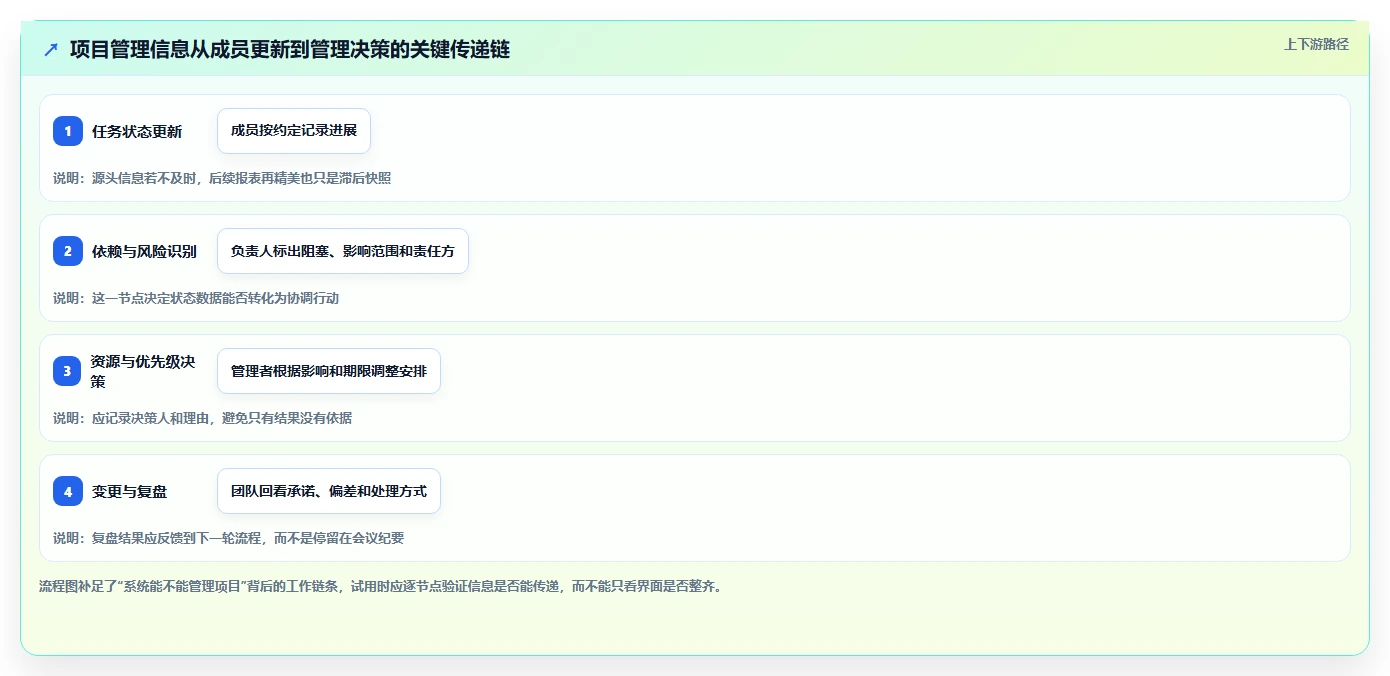Click the footer text starting 流程图补足了
Screen dimensions: 1390x676
[x=380, y=586]
